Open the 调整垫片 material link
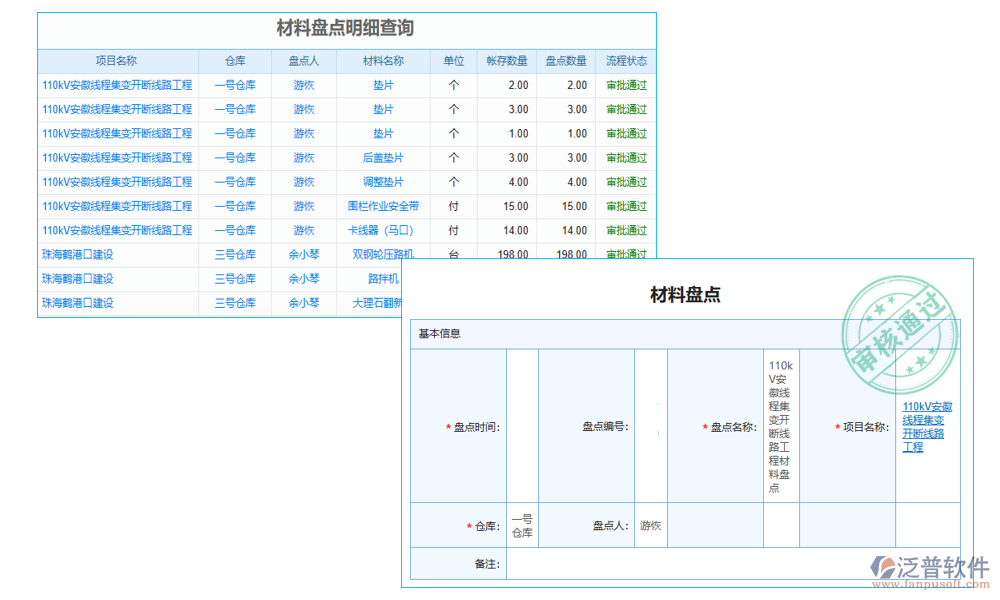The width and height of the screenshot is (1000, 600). coord(385,182)
